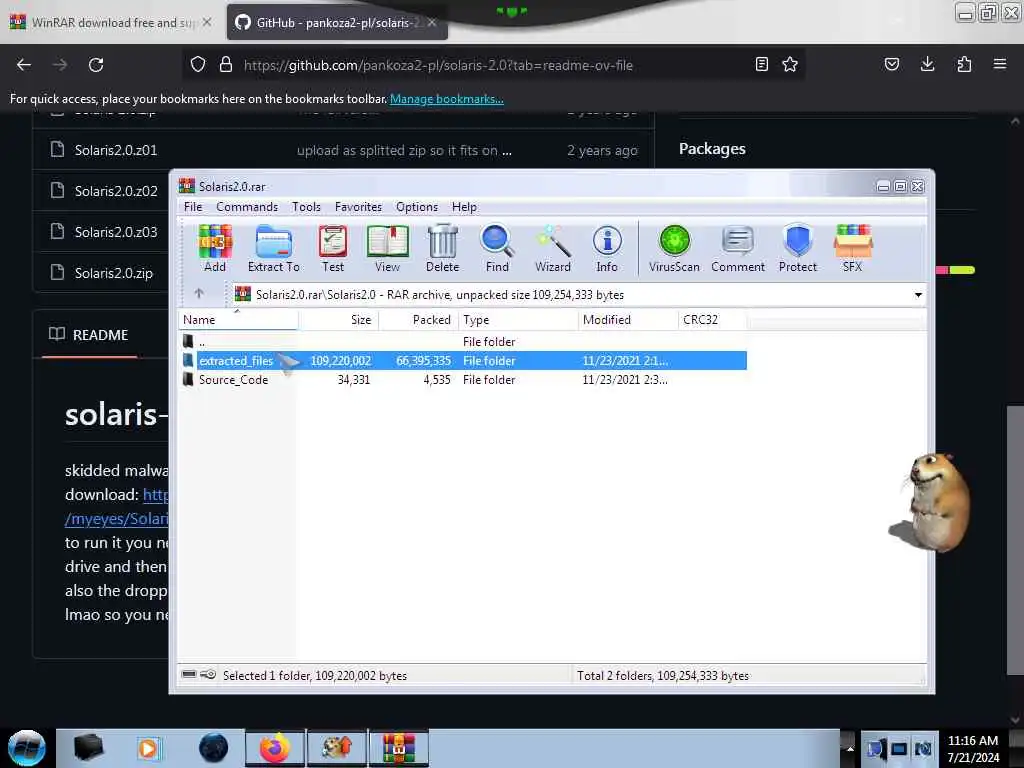Open the Windows Start button
Image resolution: width=1024 pixels, height=768 pixels.
[x=27, y=747]
